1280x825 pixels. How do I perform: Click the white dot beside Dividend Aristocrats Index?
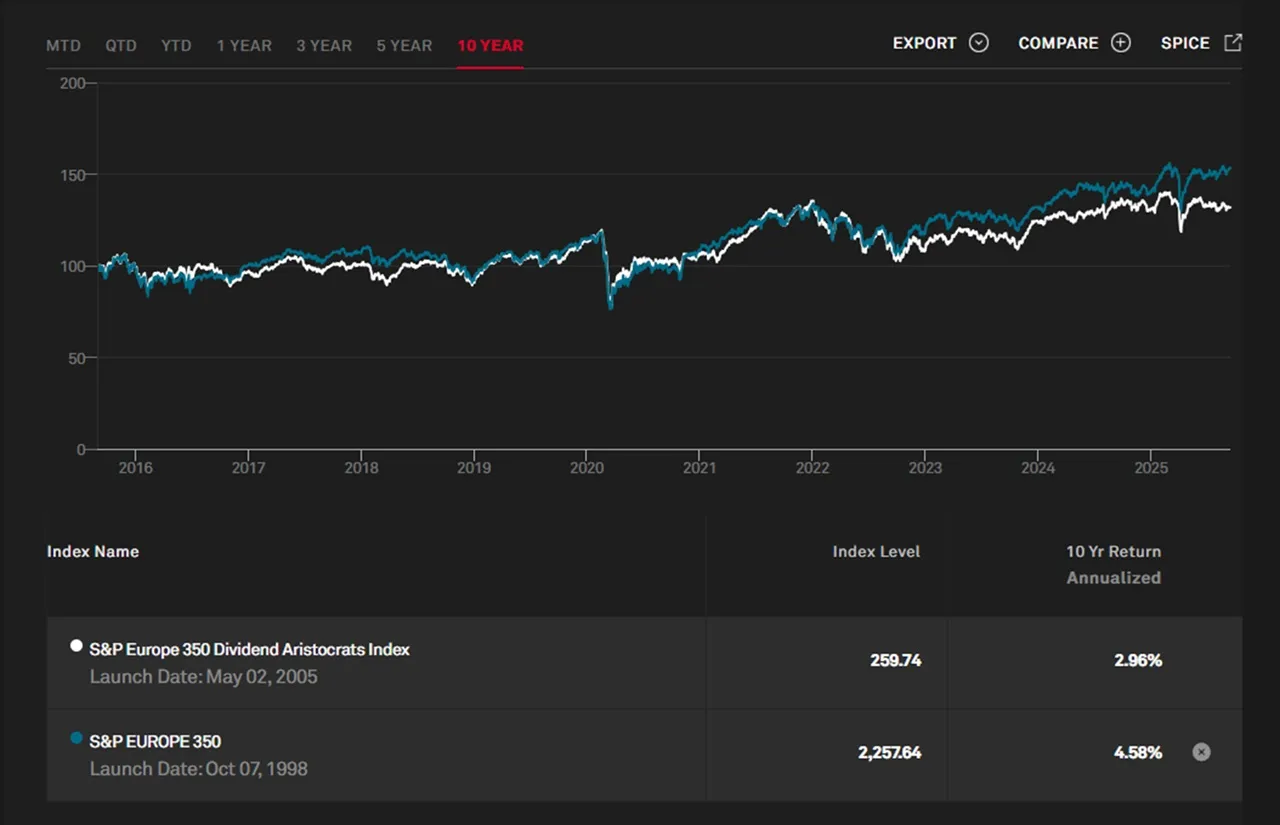pos(76,646)
